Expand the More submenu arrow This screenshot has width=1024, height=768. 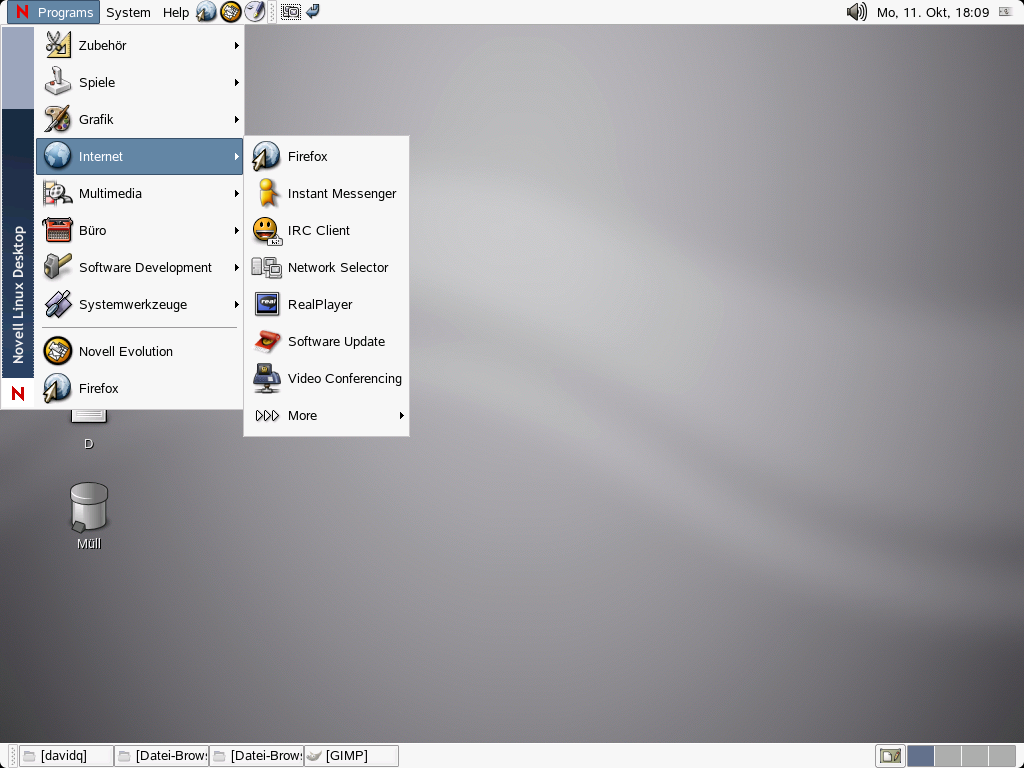pos(402,415)
